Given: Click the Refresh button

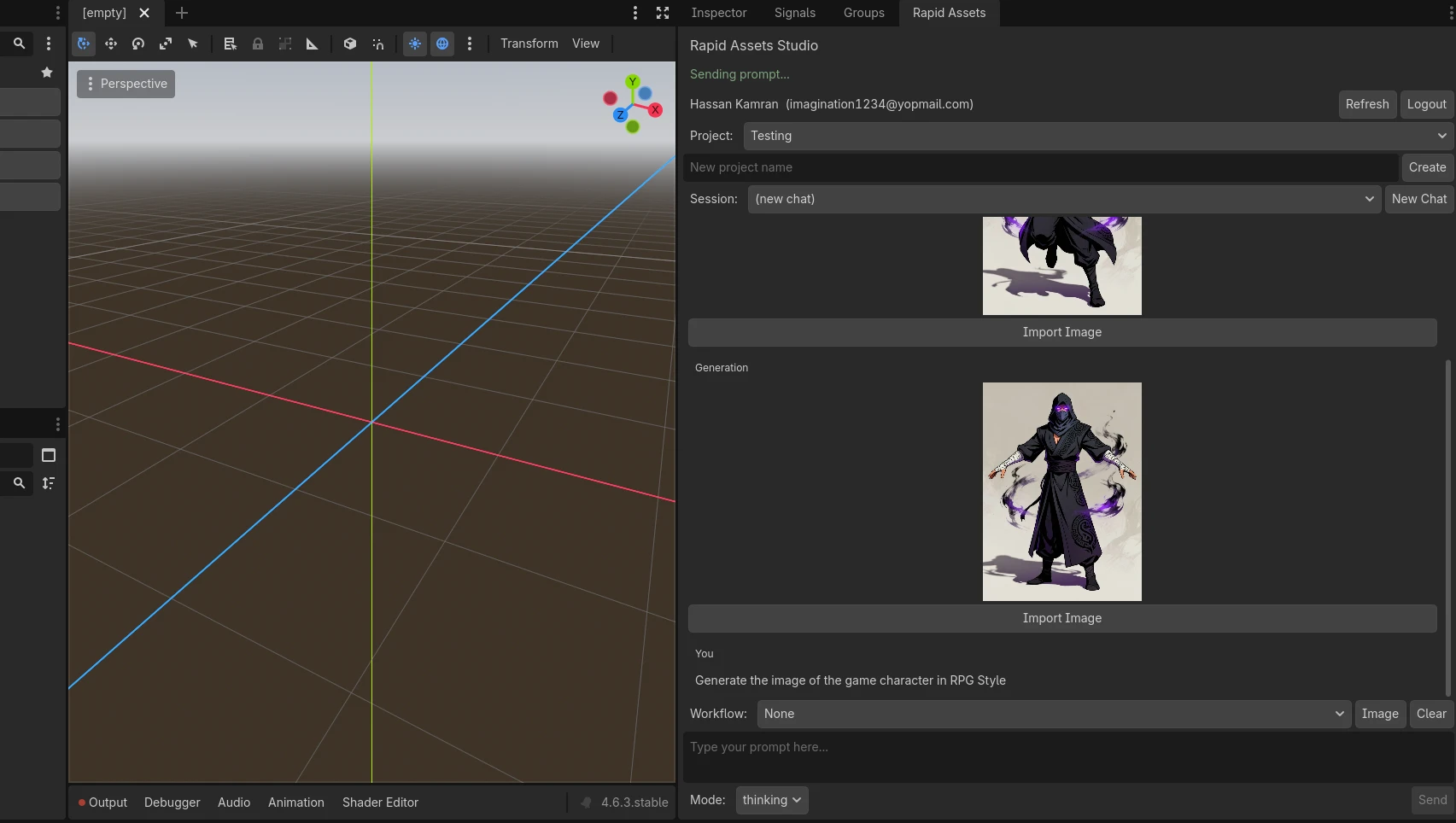Looking at the screenshot, I should pyautogui.click(x=1367, y=104).
